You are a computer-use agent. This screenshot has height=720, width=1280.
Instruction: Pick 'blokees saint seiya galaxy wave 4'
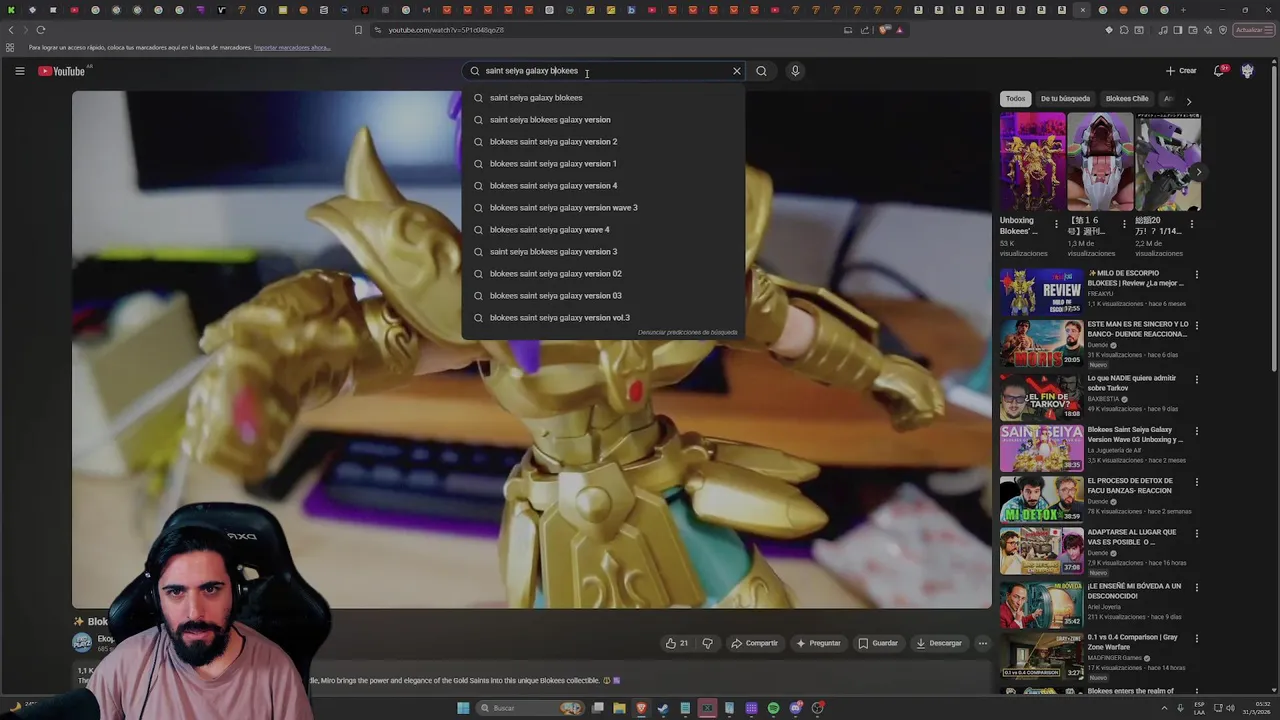pos(603,230)
